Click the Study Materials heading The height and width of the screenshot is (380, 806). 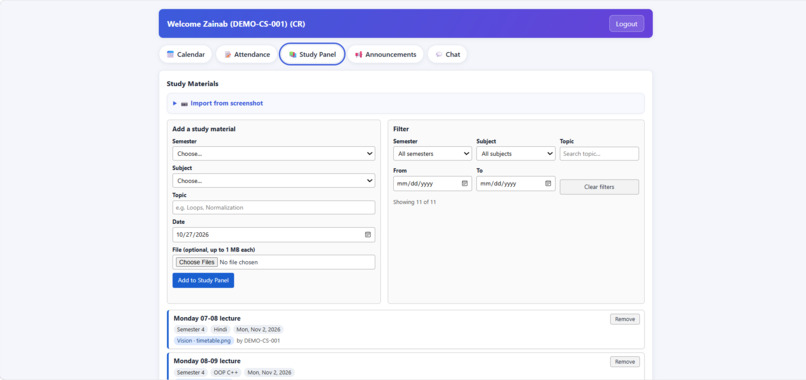tap(192, 83)
